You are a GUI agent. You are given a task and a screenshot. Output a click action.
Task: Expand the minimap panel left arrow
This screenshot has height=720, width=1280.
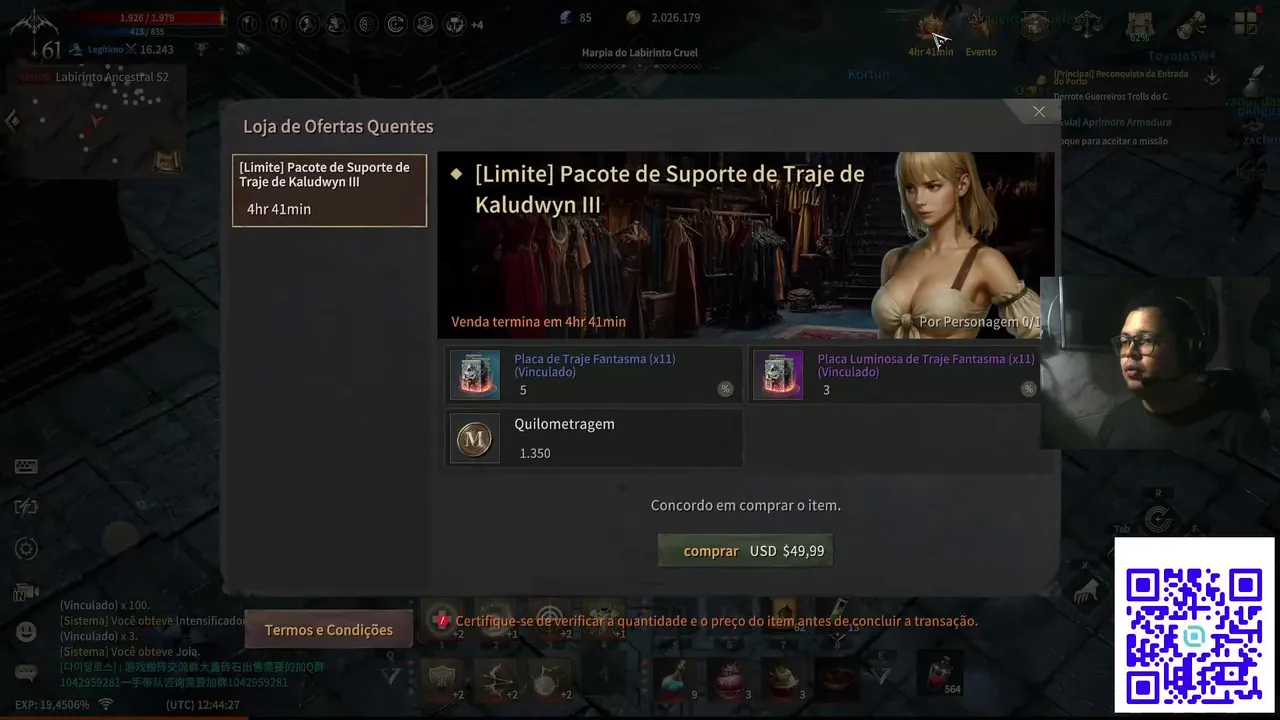click(12, 121)
